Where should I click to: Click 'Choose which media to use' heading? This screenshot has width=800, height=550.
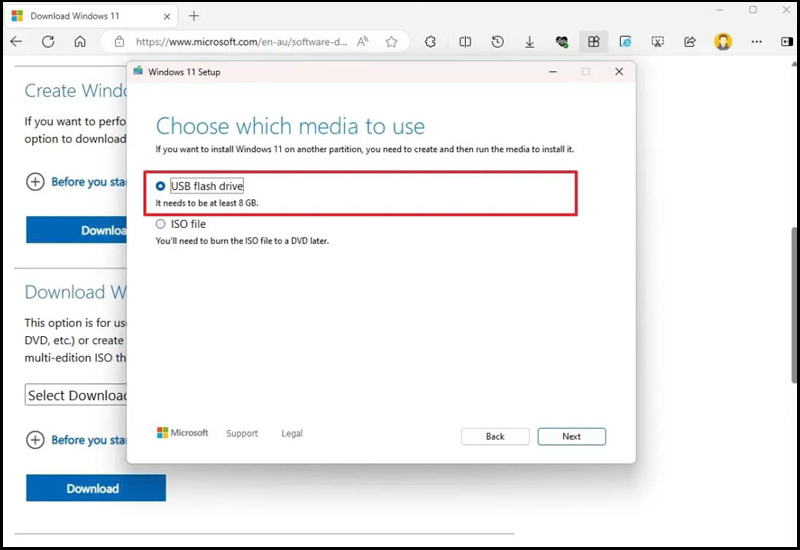coord(290,127)
